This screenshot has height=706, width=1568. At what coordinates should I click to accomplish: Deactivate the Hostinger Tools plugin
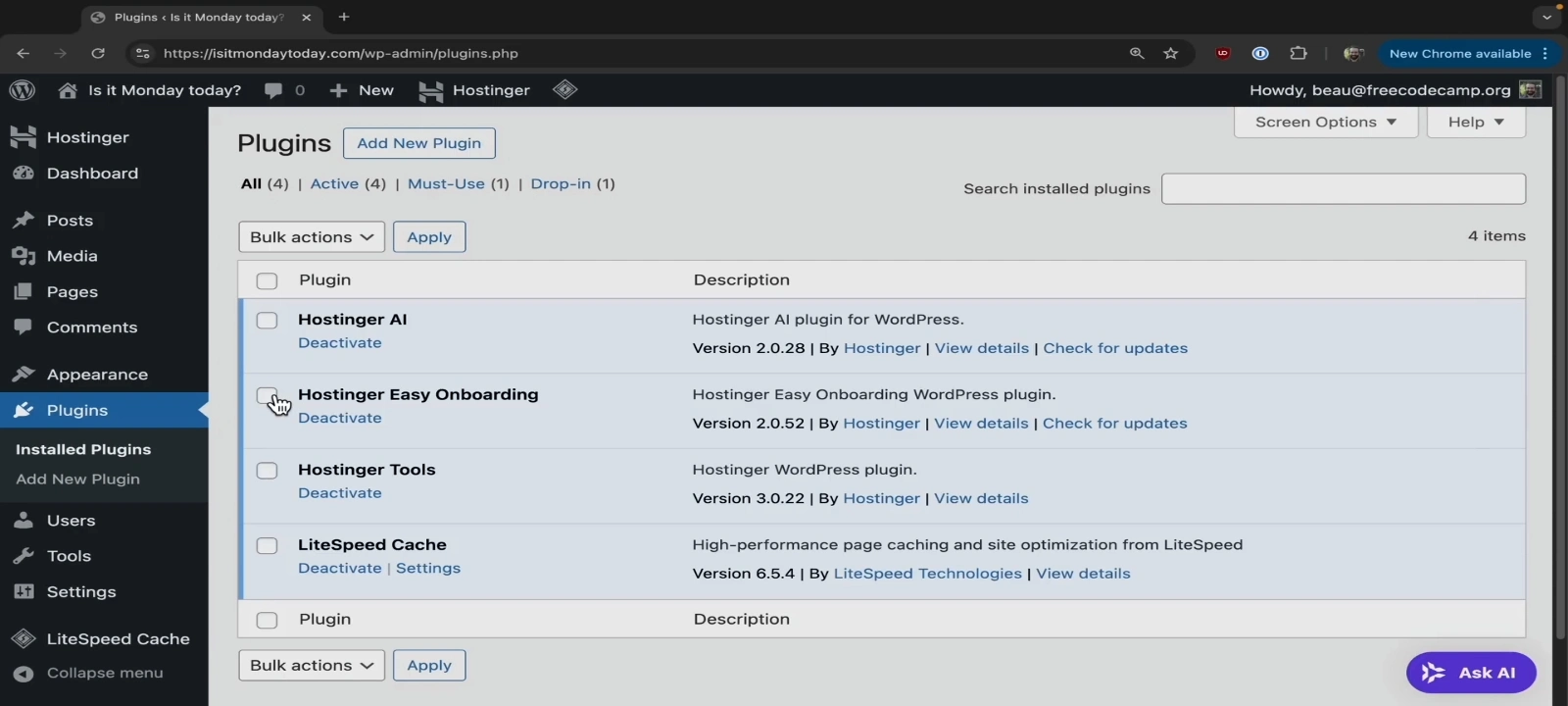pos(340,493)
